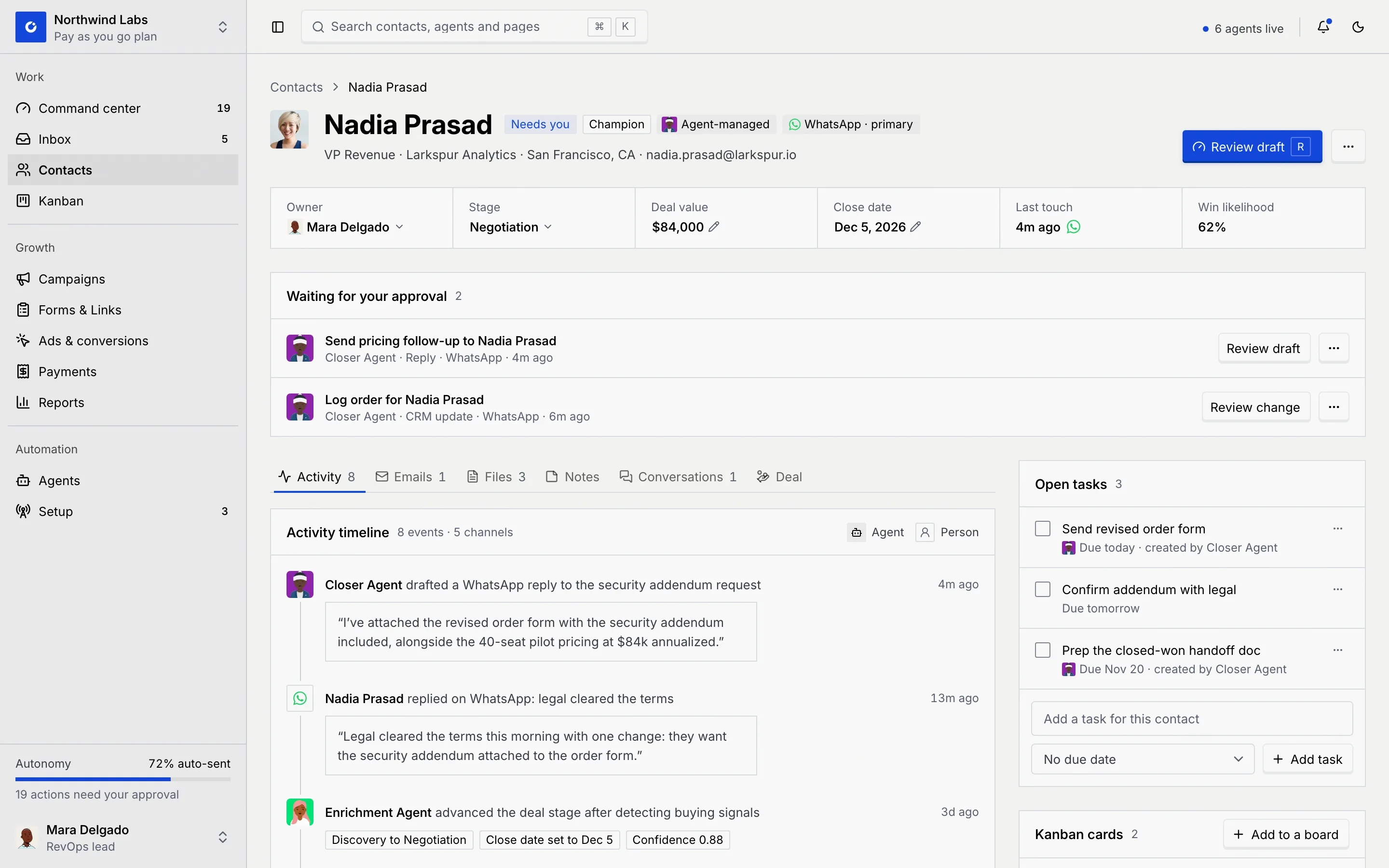Open options for Send revised order form task
This screenshot has height=868, width=1389.
click(x=1338, y=529)
